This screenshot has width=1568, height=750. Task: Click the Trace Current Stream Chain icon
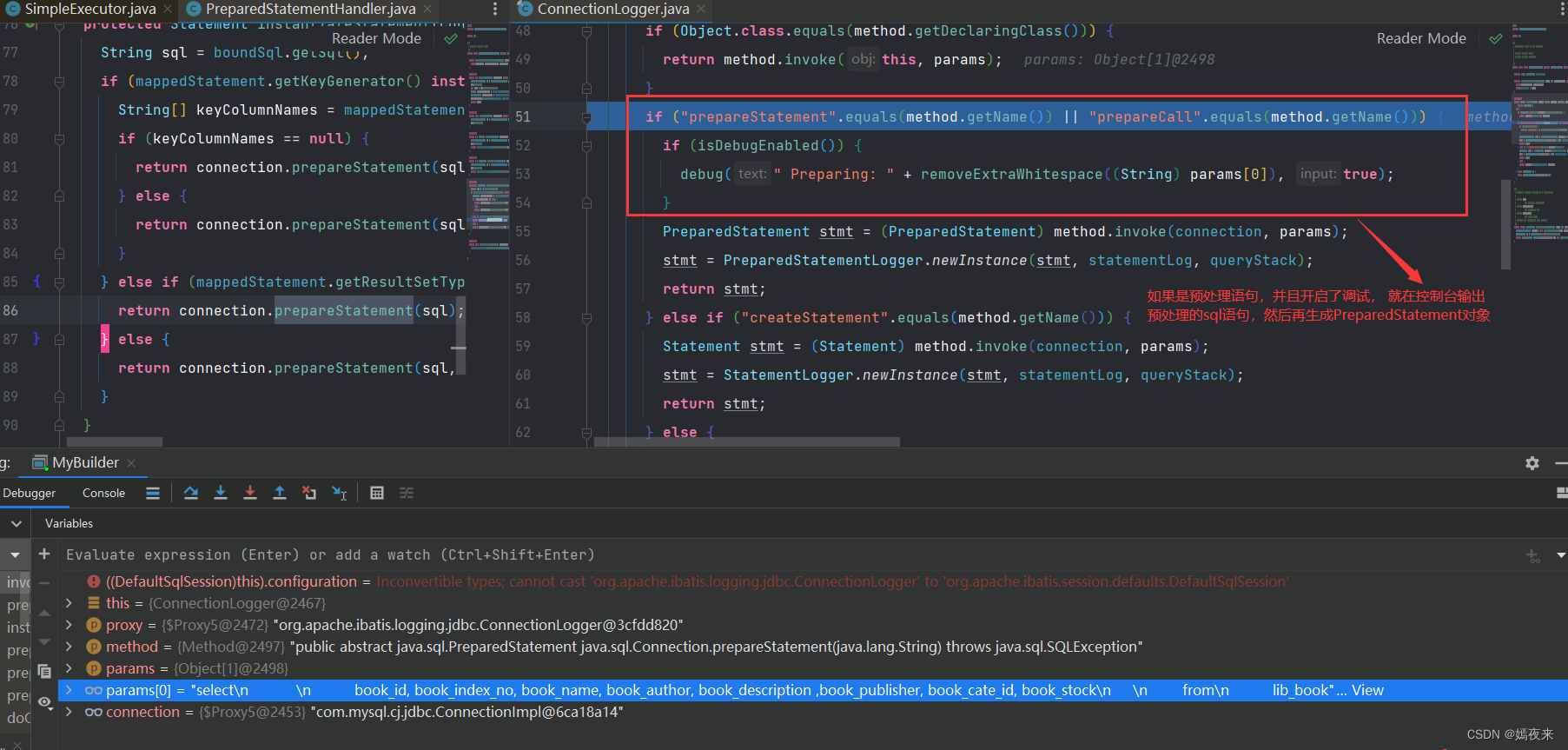407,493
